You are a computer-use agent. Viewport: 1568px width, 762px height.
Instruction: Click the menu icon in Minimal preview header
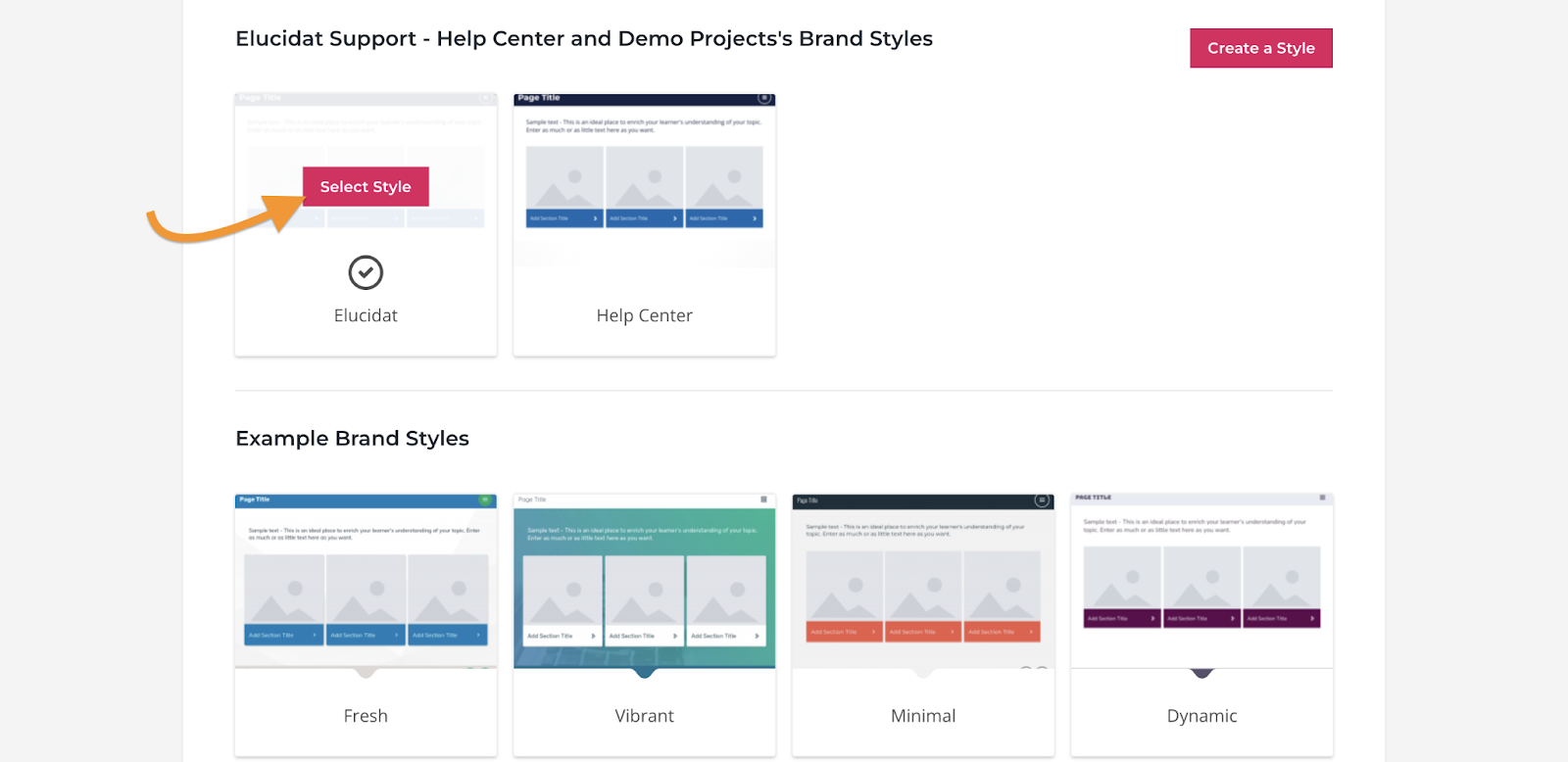[1043, 500]
